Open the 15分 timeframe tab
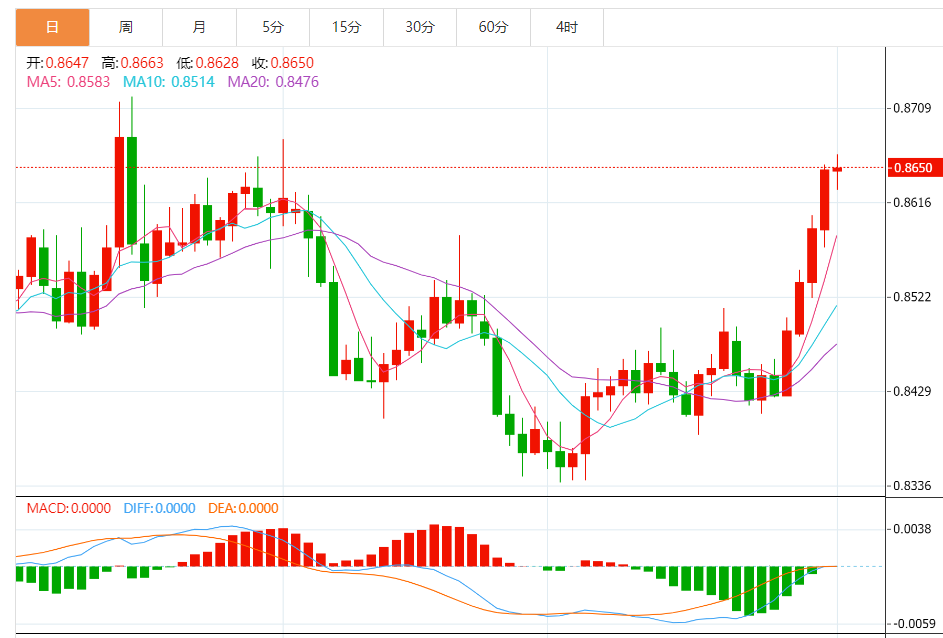Image resolution: width=943 pixels, height=638 pixels. 346,27
